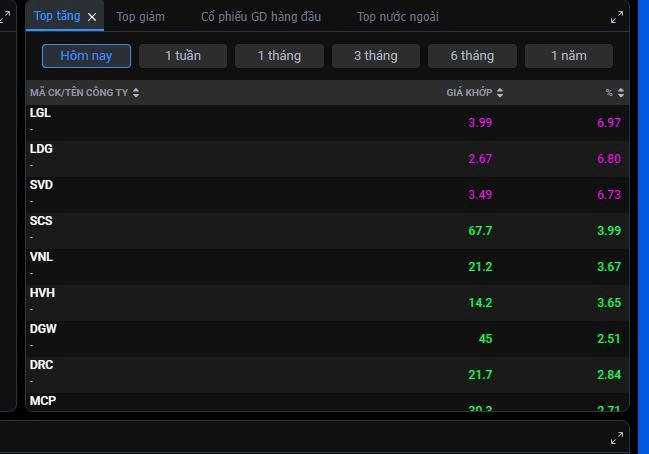Select the 6 tháng period

coord(472,56)
